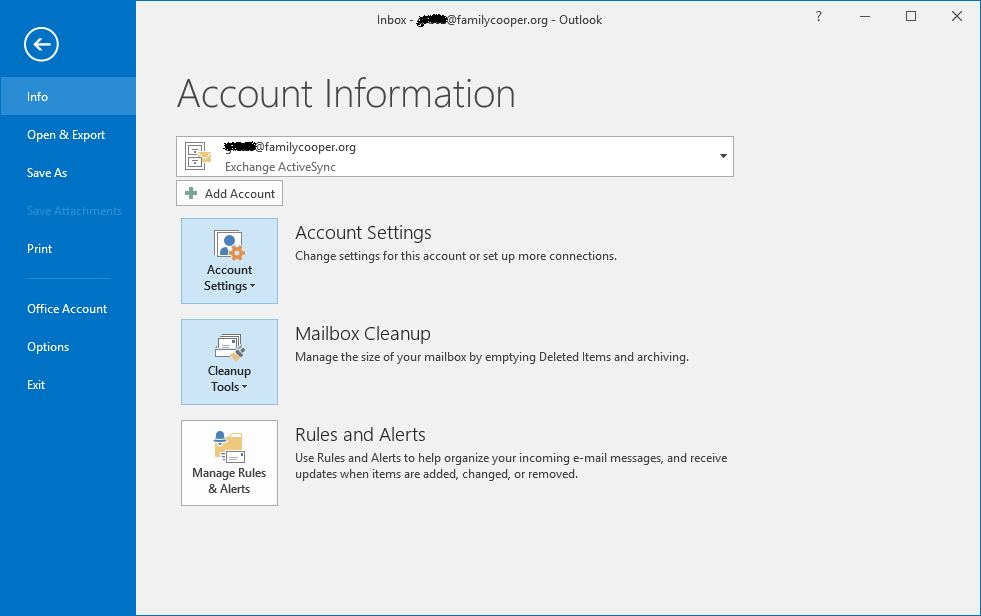Maximize the Outlook window

[911, 16]
